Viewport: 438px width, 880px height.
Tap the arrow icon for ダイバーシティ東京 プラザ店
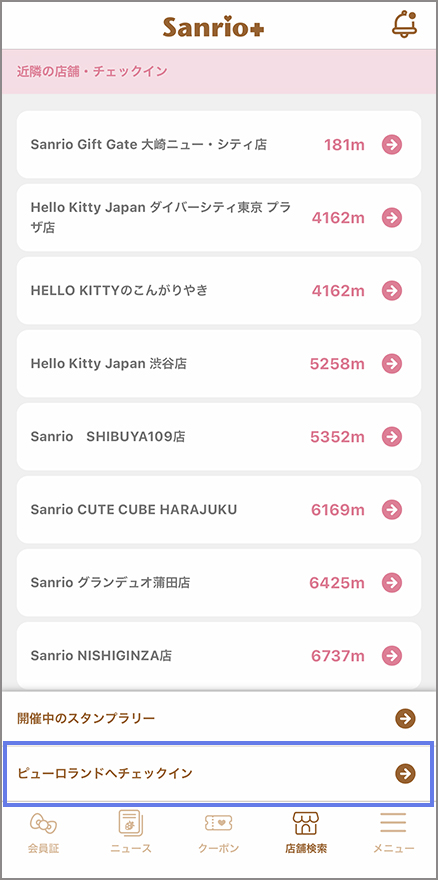click(x=392, y=218)
